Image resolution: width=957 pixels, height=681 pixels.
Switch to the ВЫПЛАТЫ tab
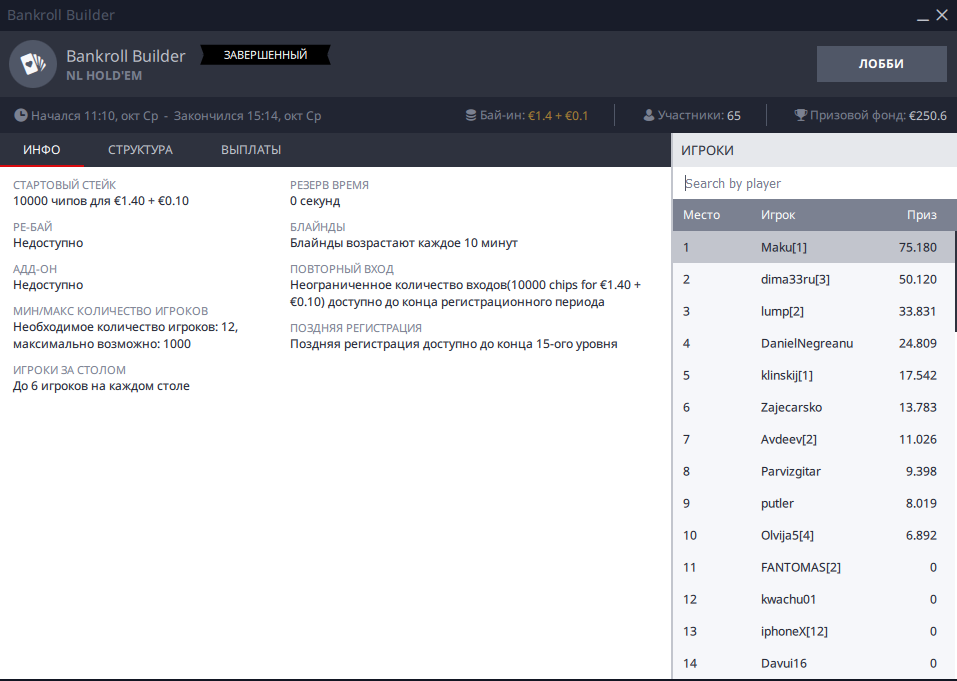pos(251,150)
